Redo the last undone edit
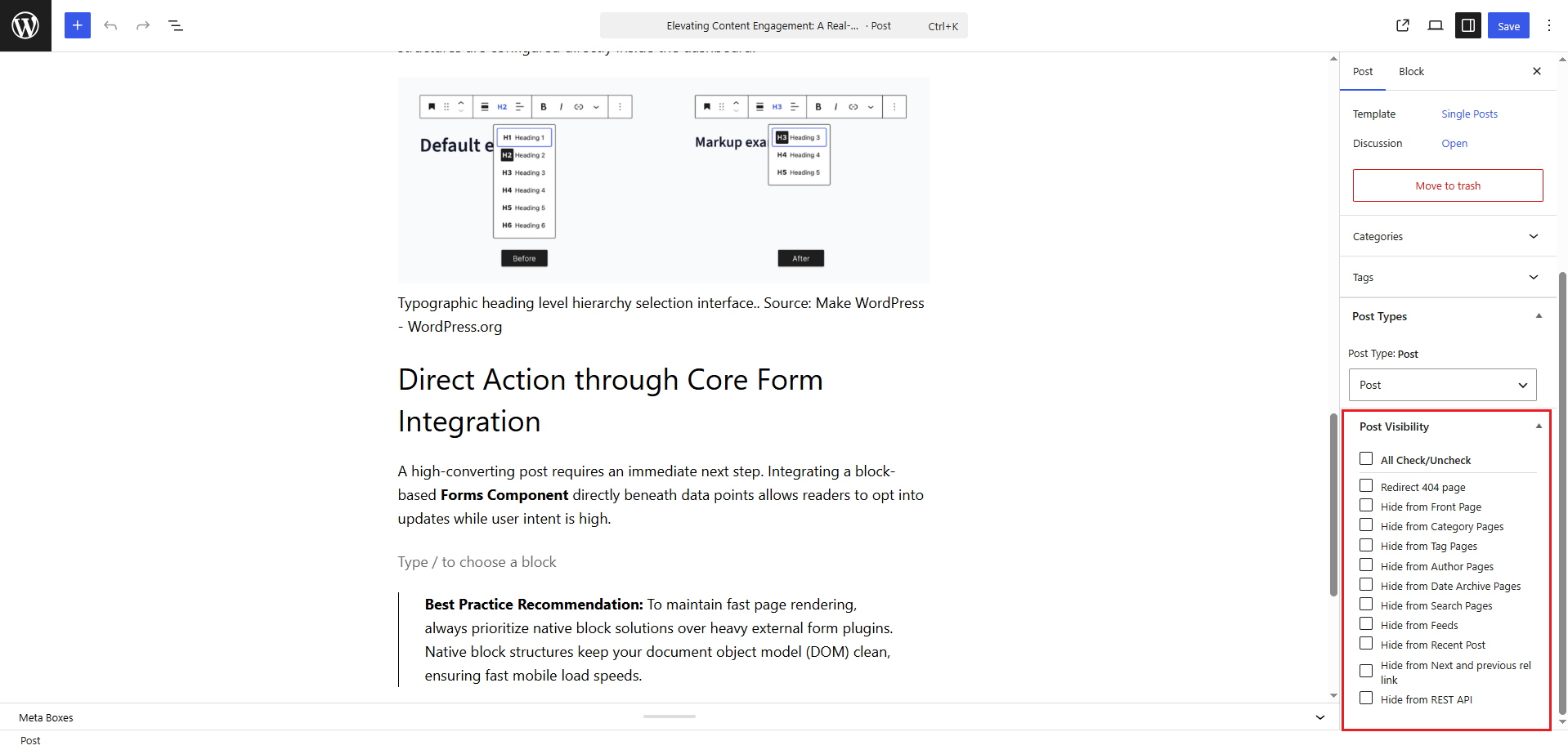Screen dimensions: 1568x750 pyautogui.click(x=143, y=25)
